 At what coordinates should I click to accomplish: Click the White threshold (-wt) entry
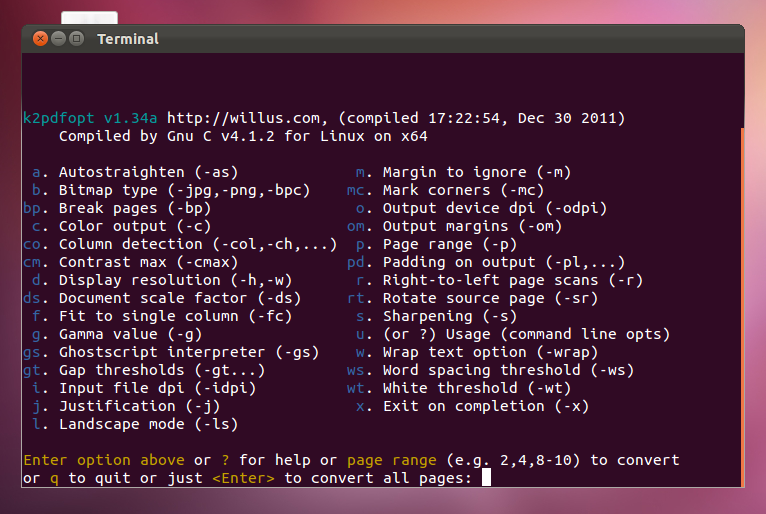tap(459, 388)
